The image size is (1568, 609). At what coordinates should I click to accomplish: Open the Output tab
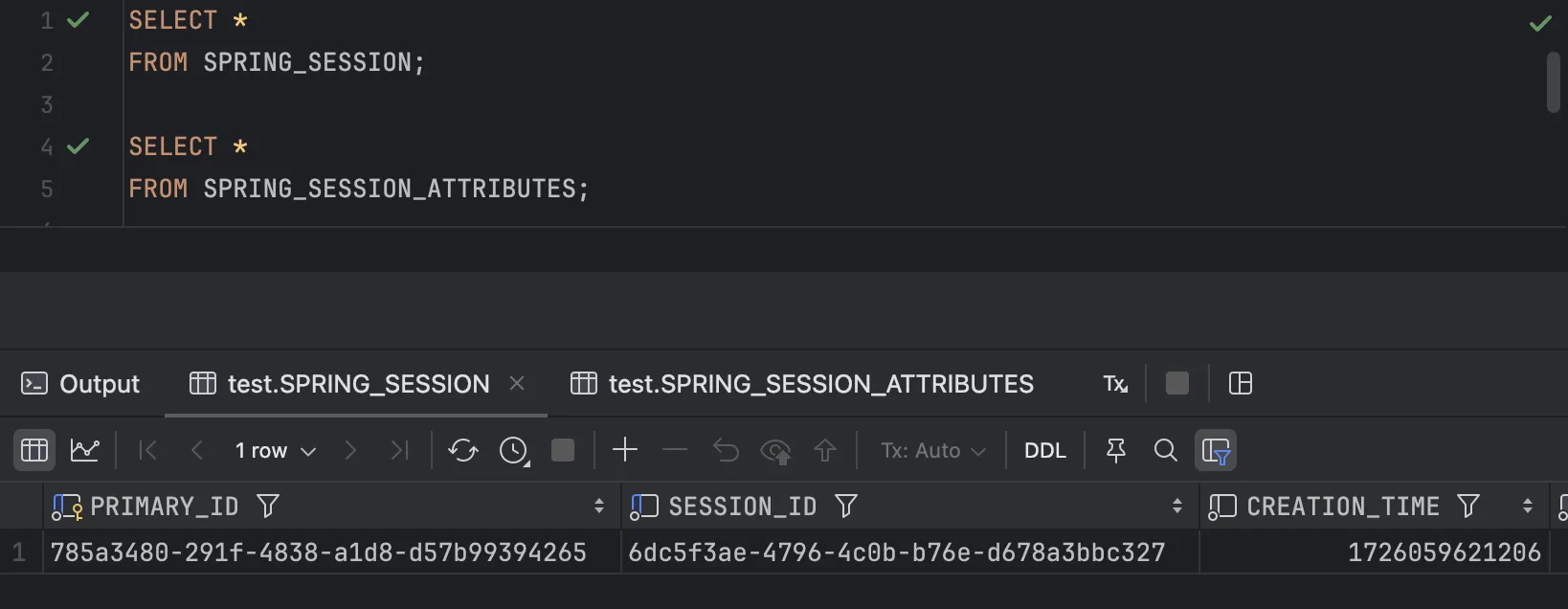click(80, 384)
